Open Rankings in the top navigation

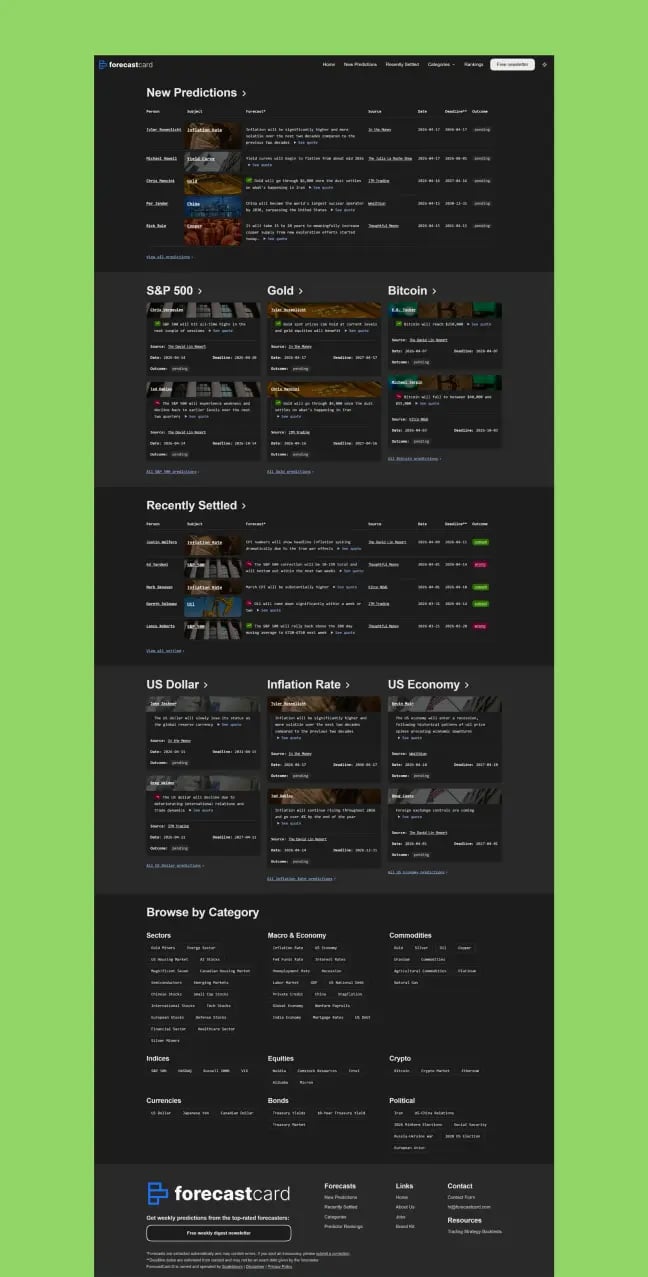tap(473, 64)
